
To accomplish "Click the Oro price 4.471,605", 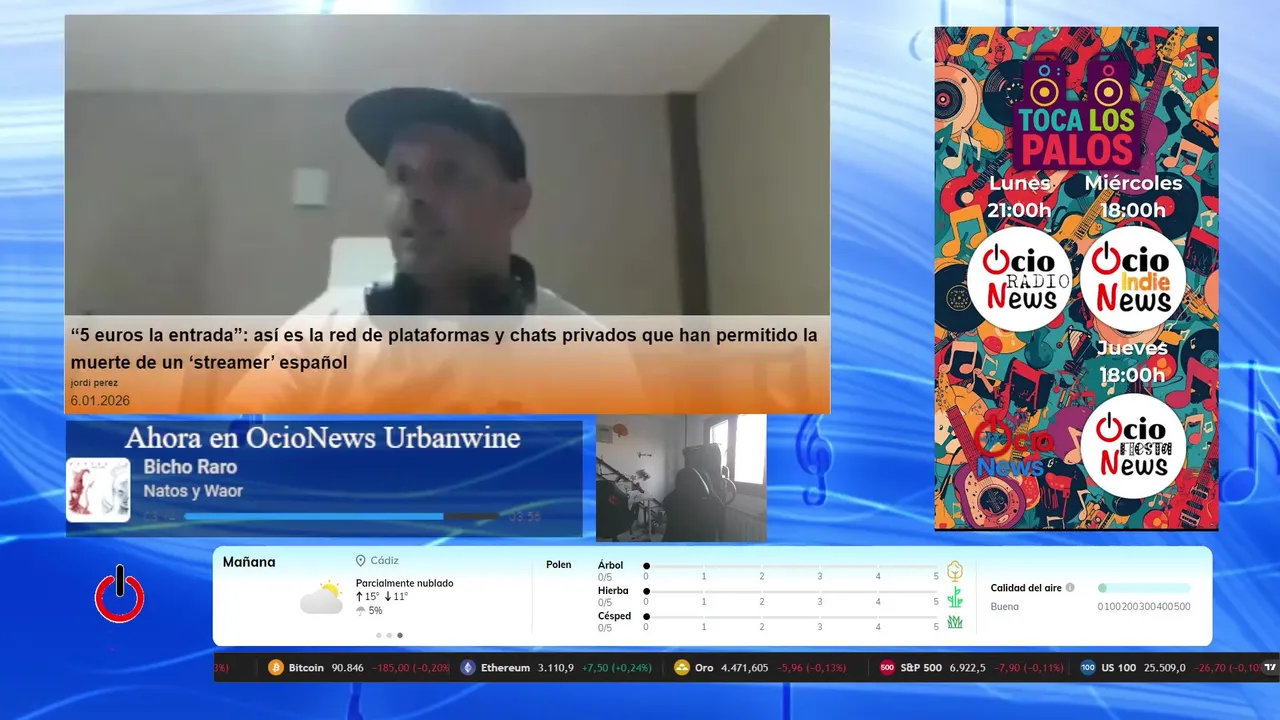I will [x=745, y=668].
